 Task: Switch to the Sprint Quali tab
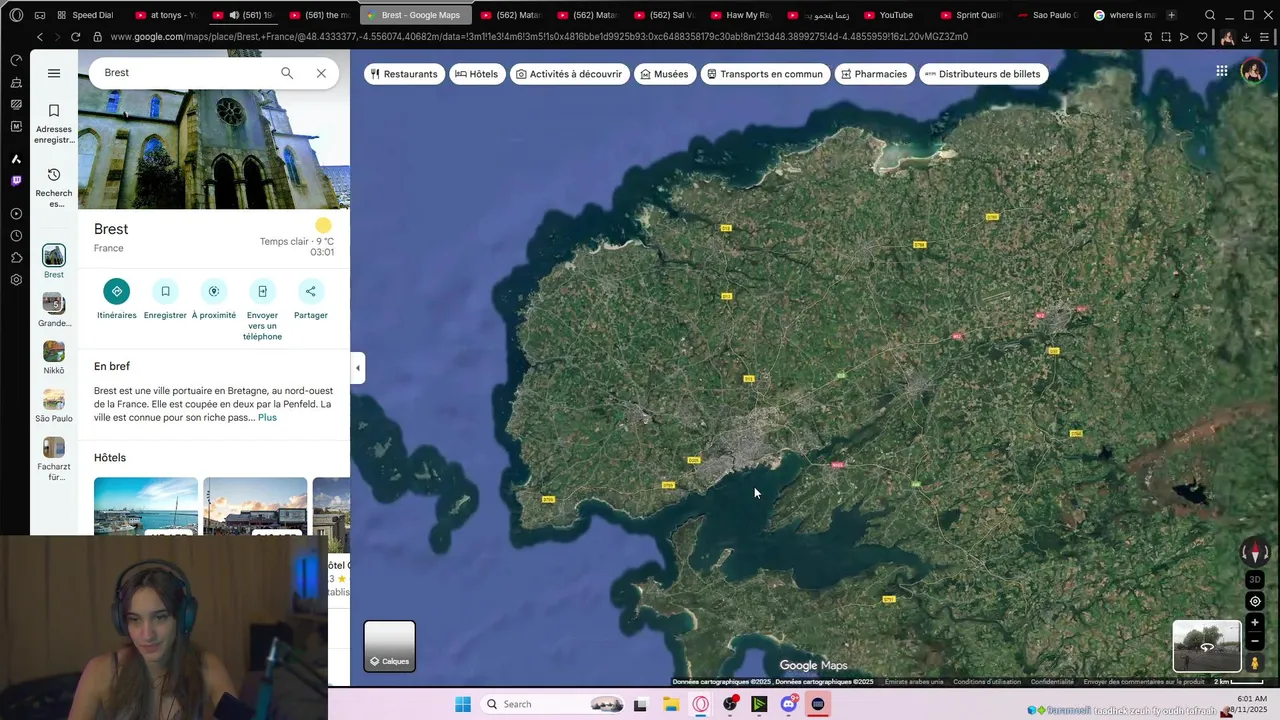click(x=970, y=15)
